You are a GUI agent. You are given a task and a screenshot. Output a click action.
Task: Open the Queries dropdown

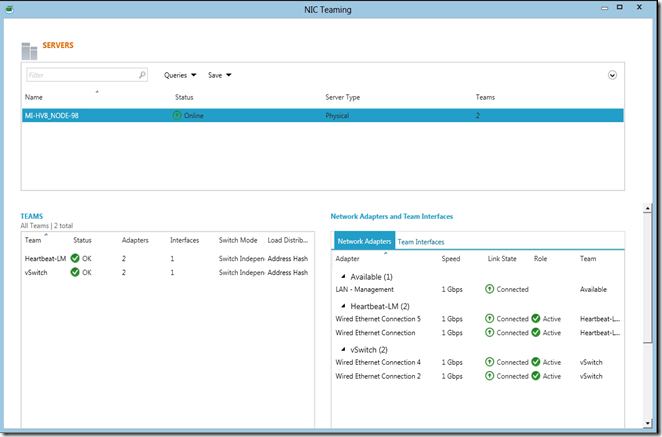180,75
